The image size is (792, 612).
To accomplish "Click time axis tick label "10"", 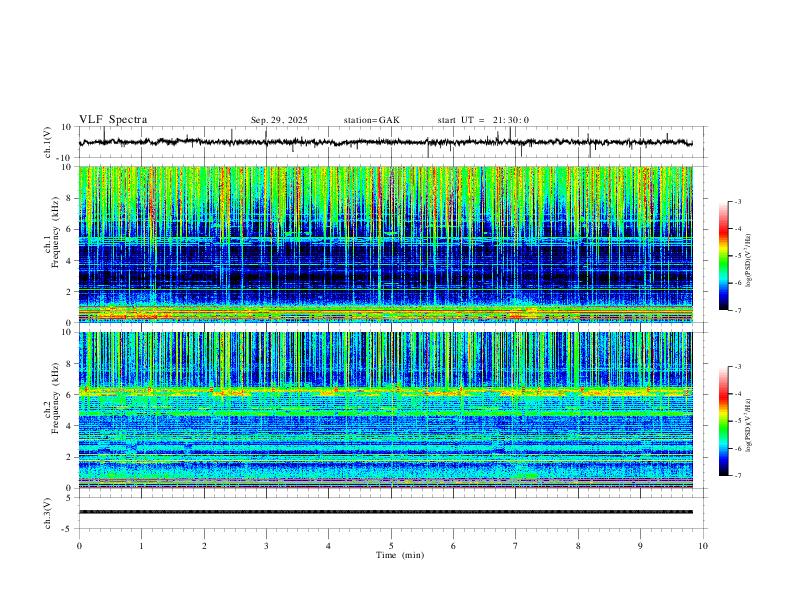I will coord(703,546).
